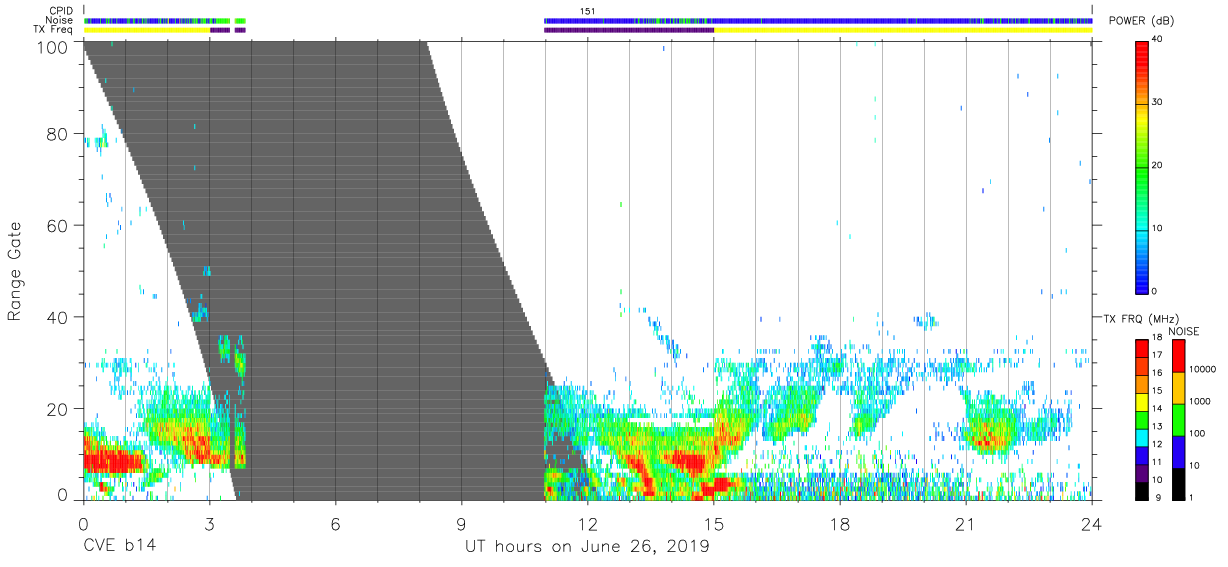Click the UT hours on June 26, 2019 title

point(587,547)
